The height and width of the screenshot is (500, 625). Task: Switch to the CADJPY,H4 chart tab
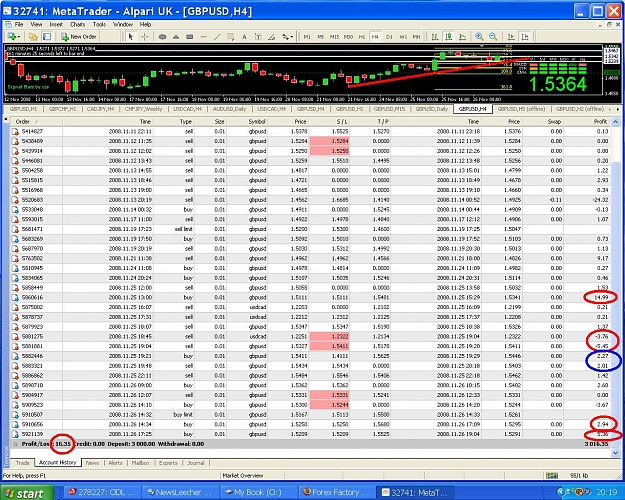click(x=100, y=109)
